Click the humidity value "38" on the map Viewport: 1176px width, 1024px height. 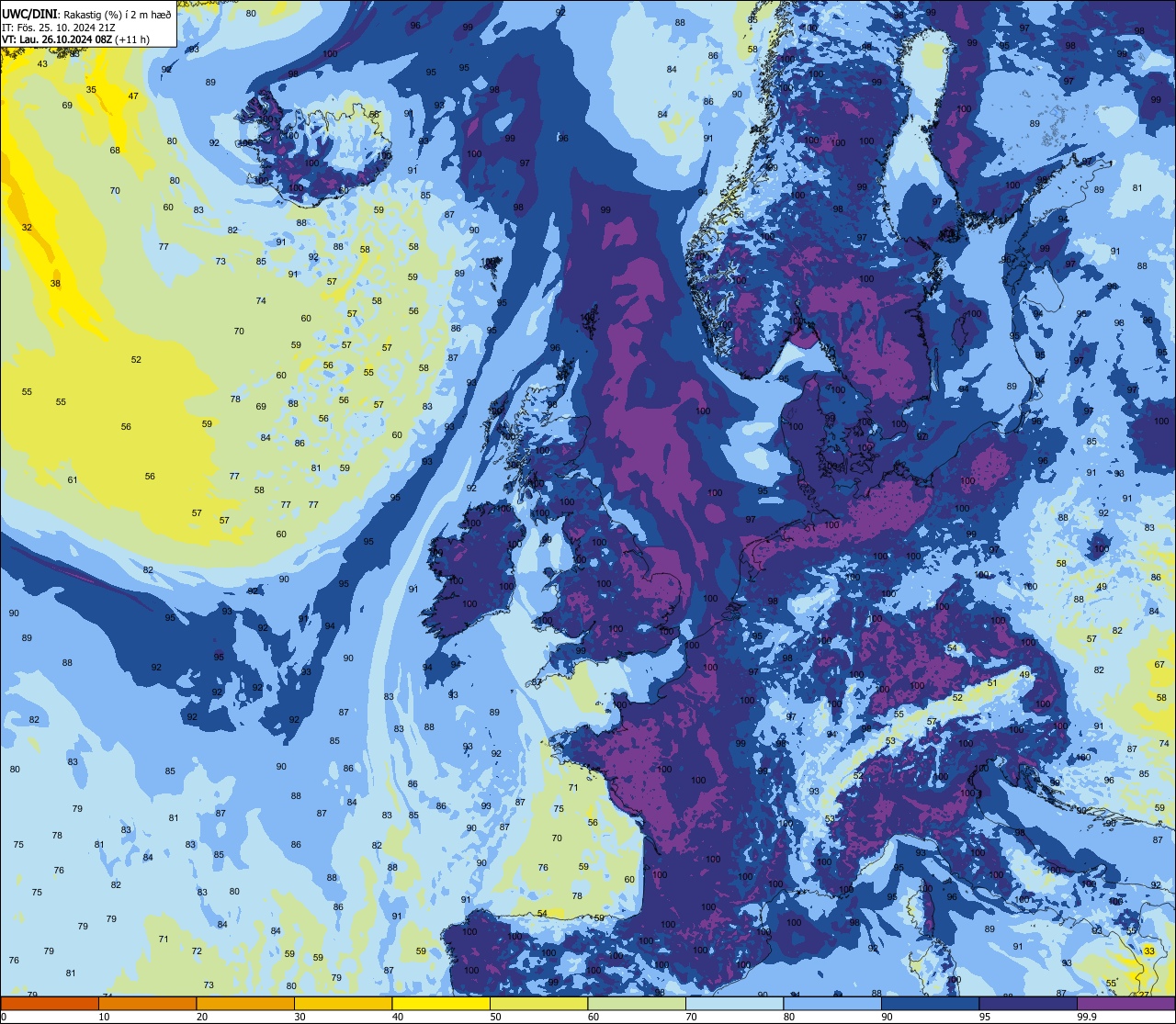click(x=55, y=284)
